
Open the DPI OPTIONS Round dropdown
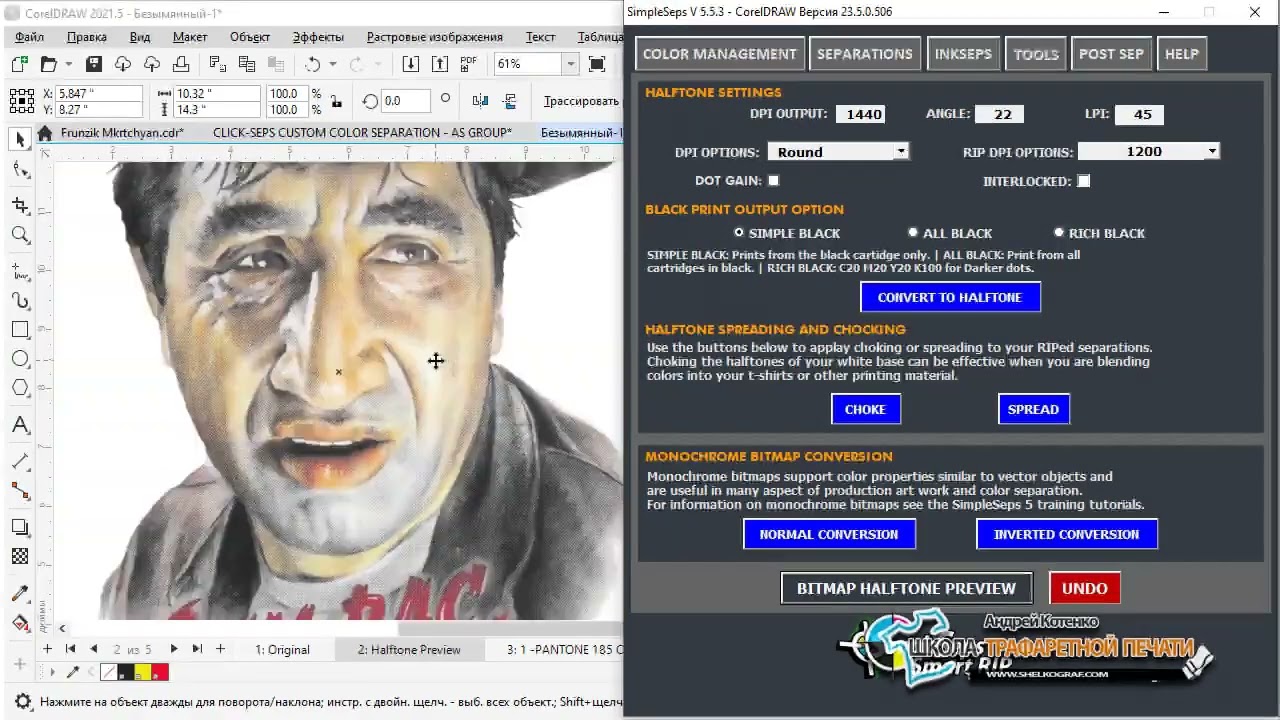(838, 152)
